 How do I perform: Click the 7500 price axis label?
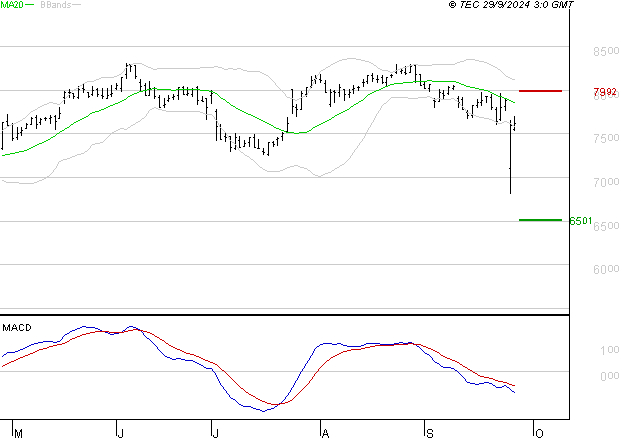click(x=606, y=138)
